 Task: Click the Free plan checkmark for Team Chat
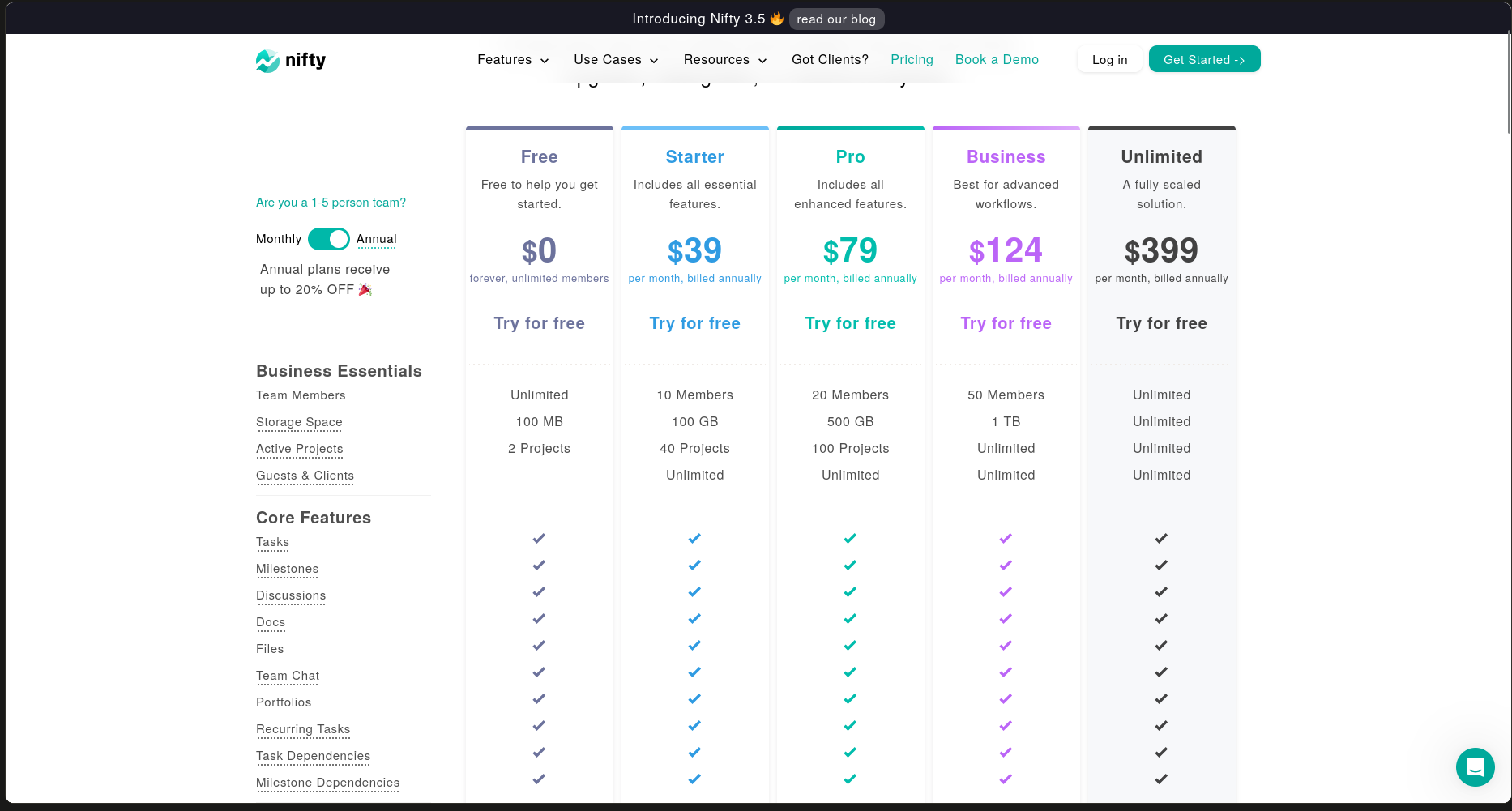[x=539, y=672]
